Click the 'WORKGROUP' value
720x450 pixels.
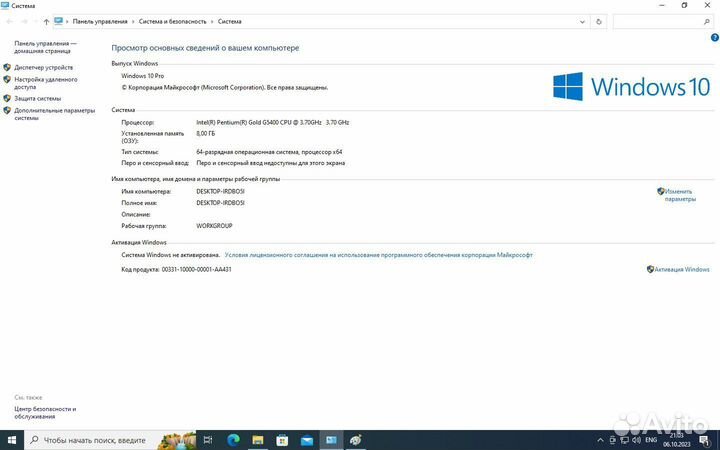click(x=214, y=226)
